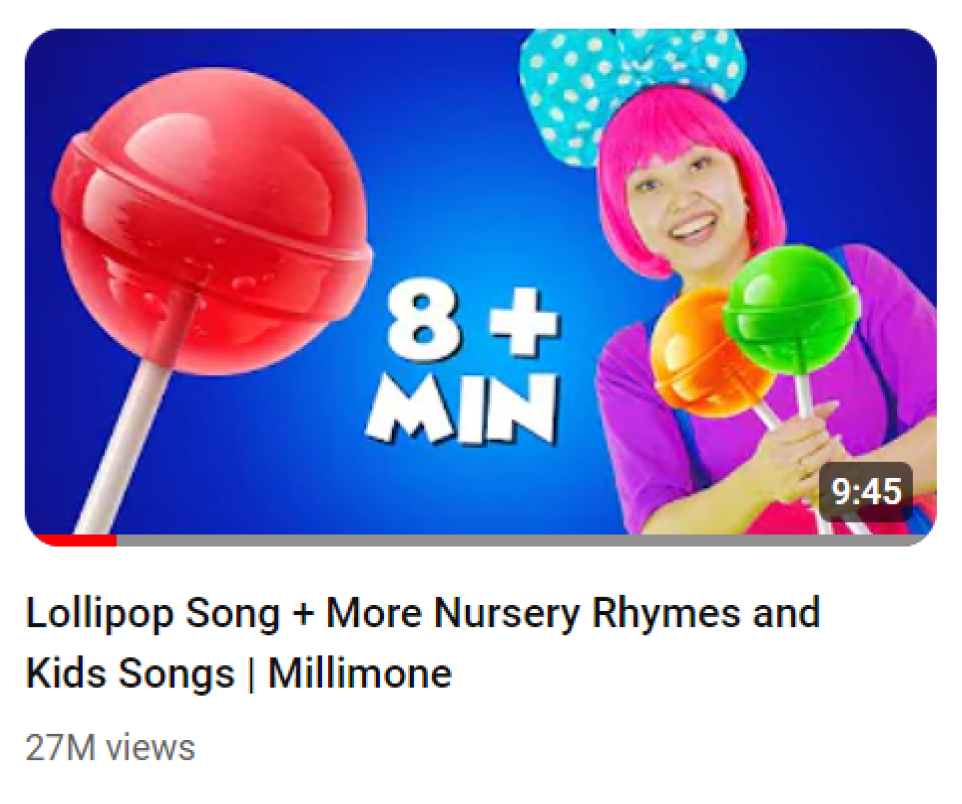Click the green lollipop in thumbnail
The image size is (962, 804).
tap(791, 310)
